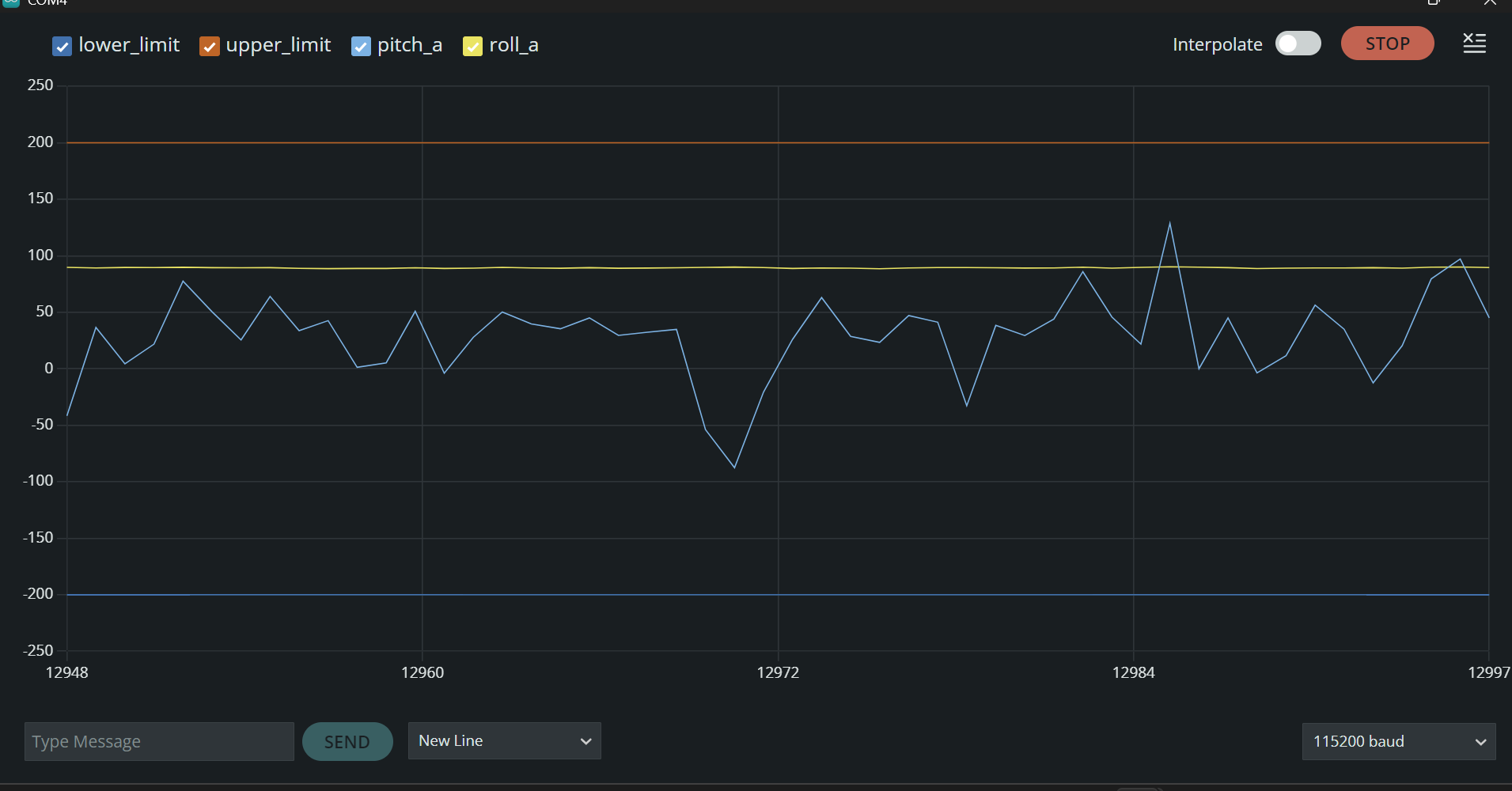The height and width of the screenshot is (791, 1512).
Task: Click the 12960 x-axis tick label
Action: coord(423,672)
